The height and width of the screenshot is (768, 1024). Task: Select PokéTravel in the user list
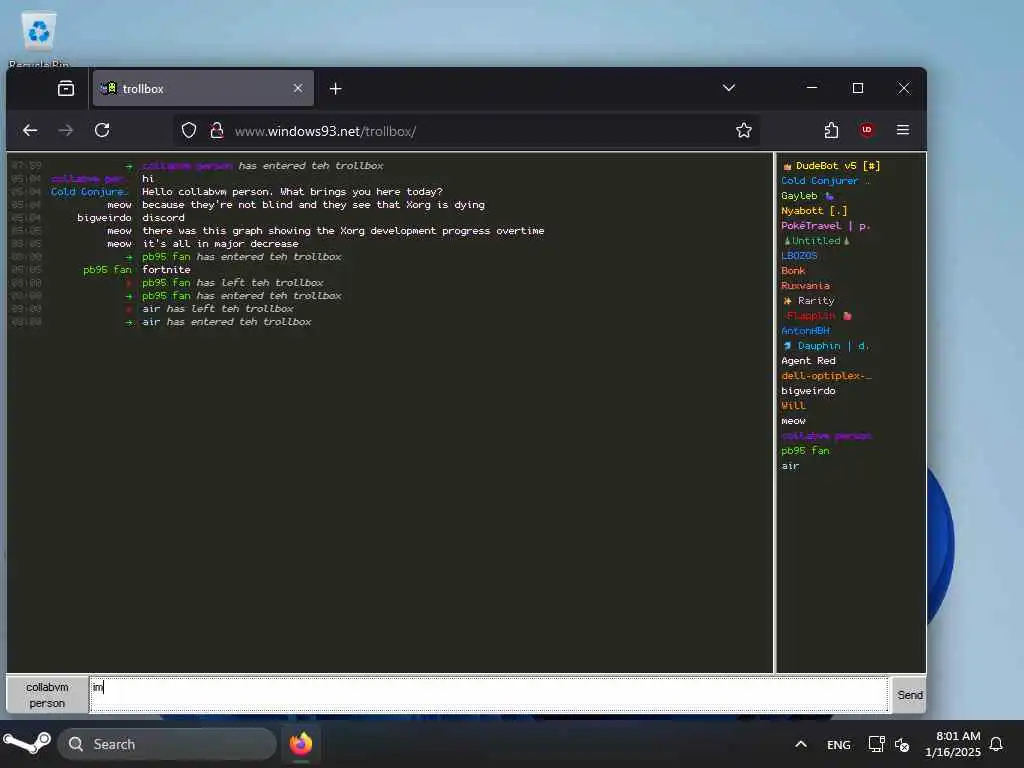[x=825, y=226]
